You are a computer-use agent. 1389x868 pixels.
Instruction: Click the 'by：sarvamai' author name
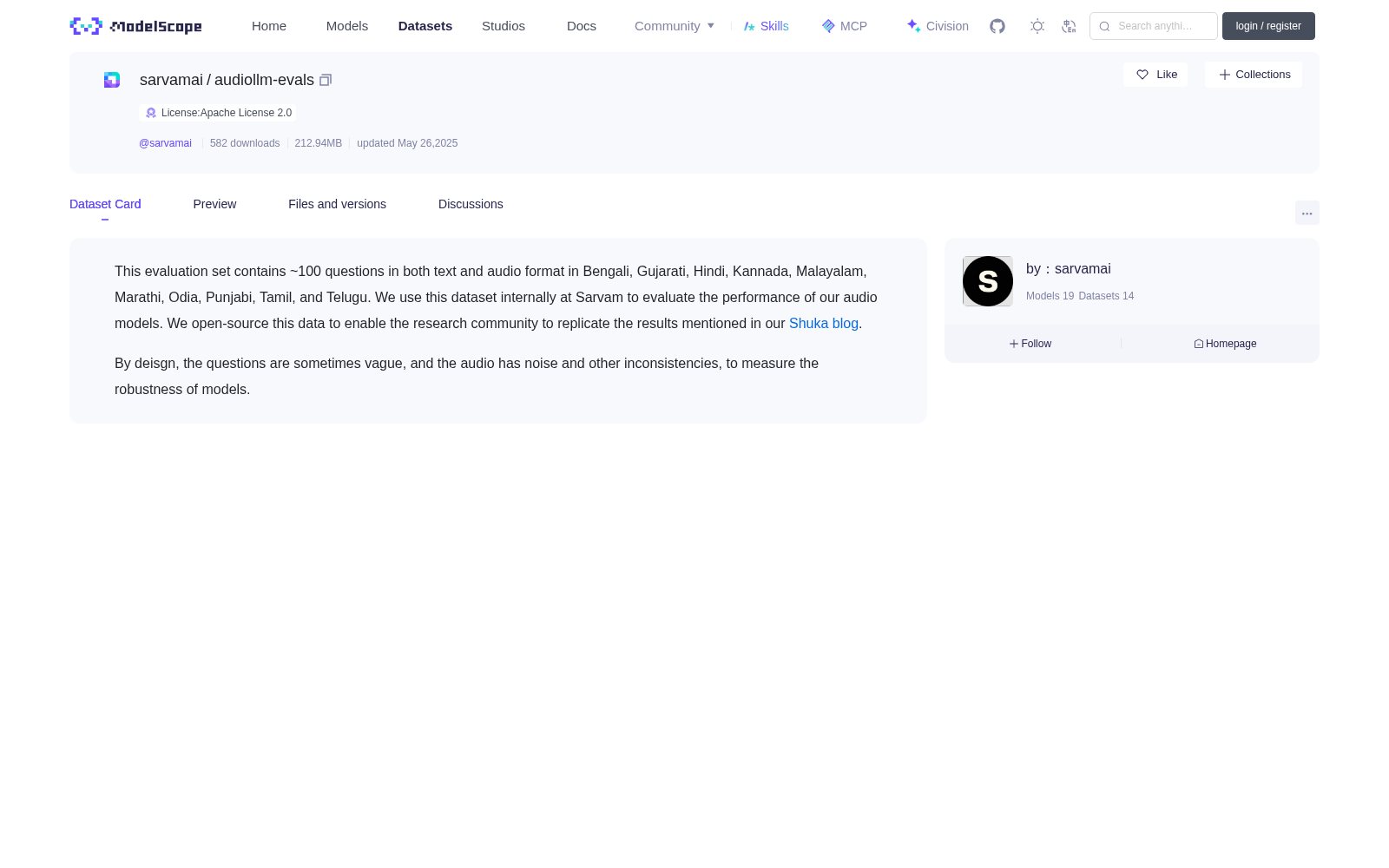(x=1069, y=269)
